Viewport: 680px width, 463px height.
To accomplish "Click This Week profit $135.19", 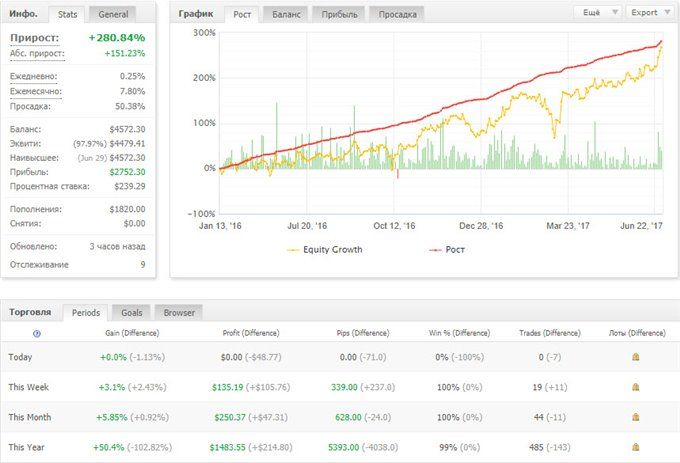I will tap(228, 387).
